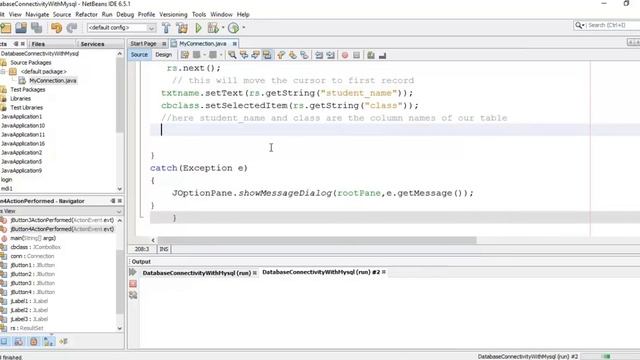
Task: Click the Debug Main Project icon
Action: pyautogui.click(x=213, y=28)
